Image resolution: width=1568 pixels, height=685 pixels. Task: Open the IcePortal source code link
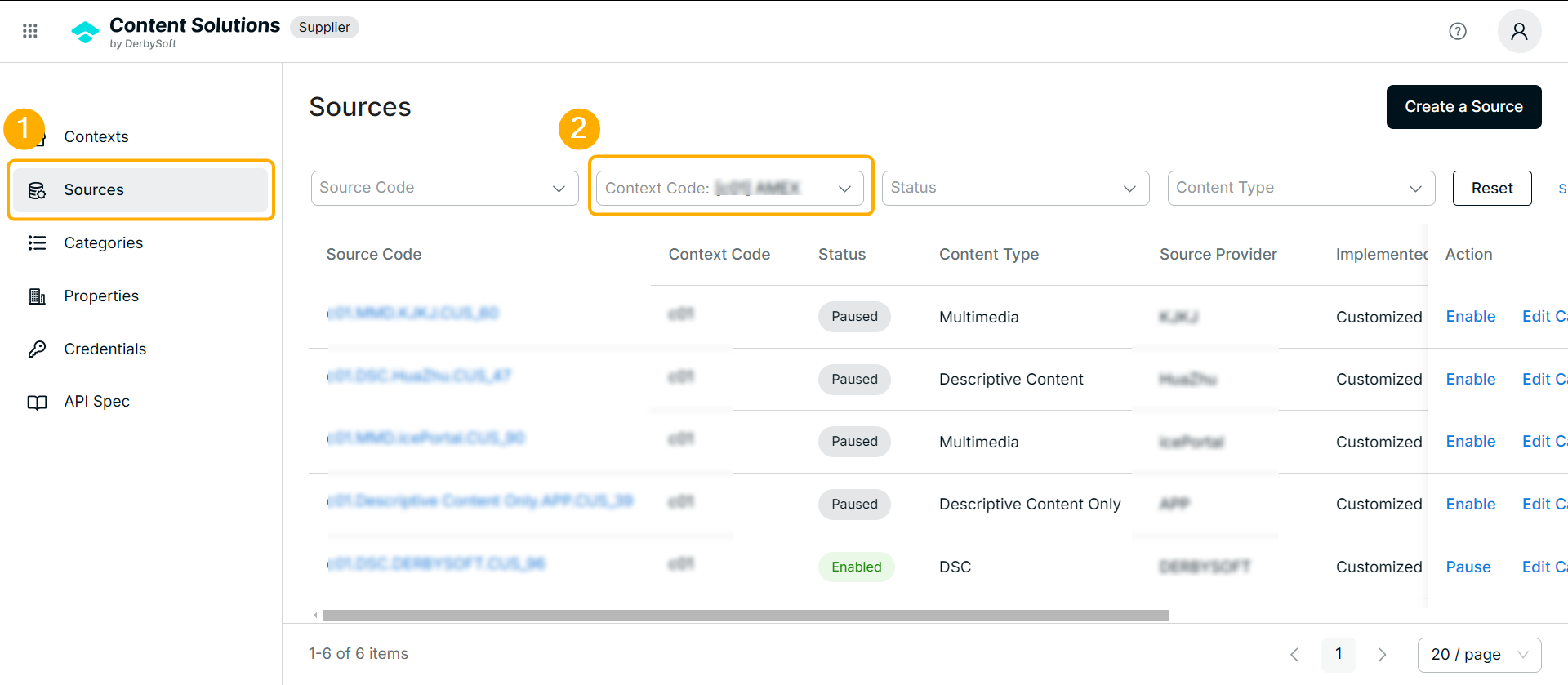point(425,438)
